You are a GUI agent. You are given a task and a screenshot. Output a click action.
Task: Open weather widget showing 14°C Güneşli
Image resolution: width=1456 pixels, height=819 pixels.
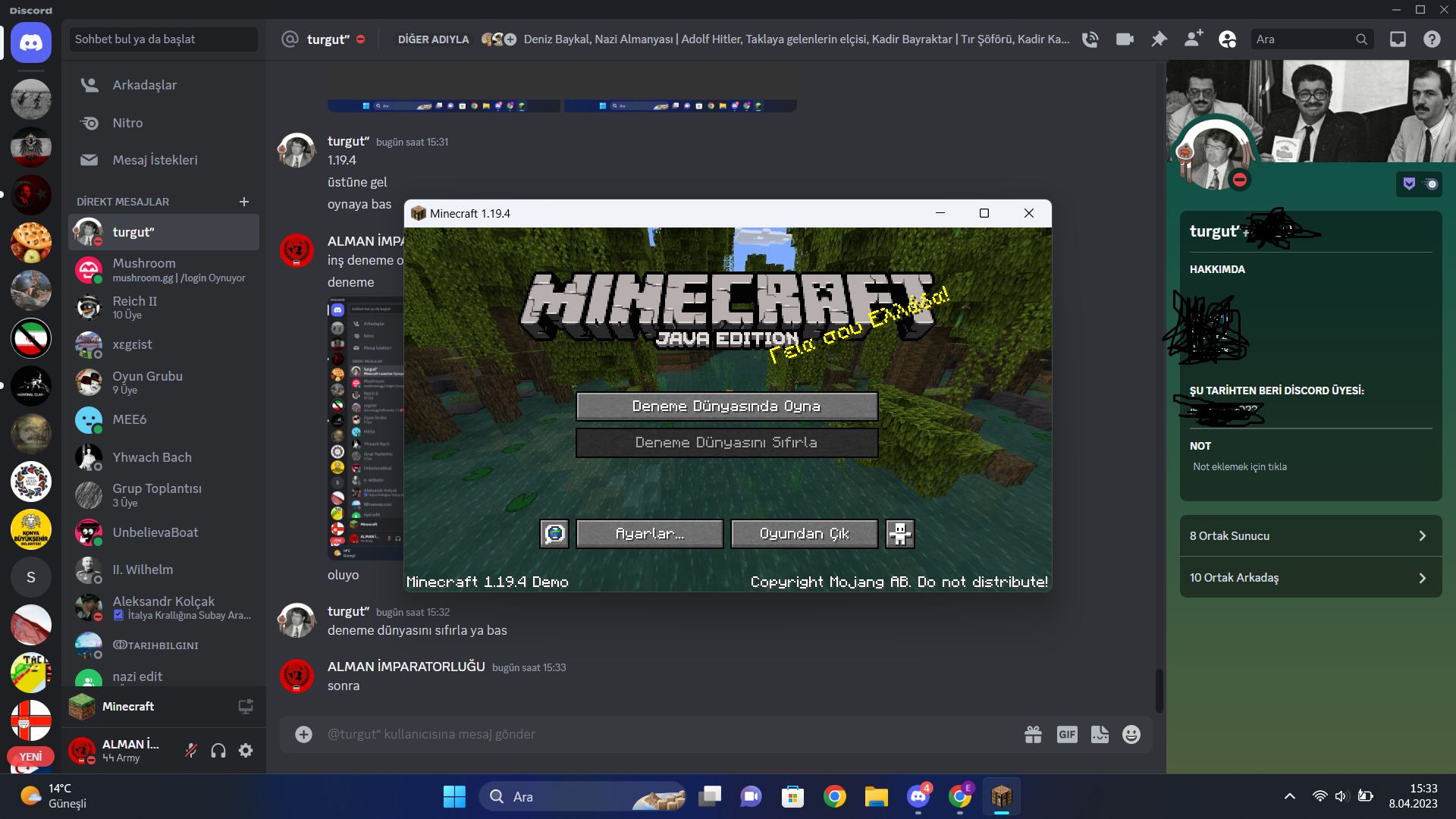click(x=55, y=796)
